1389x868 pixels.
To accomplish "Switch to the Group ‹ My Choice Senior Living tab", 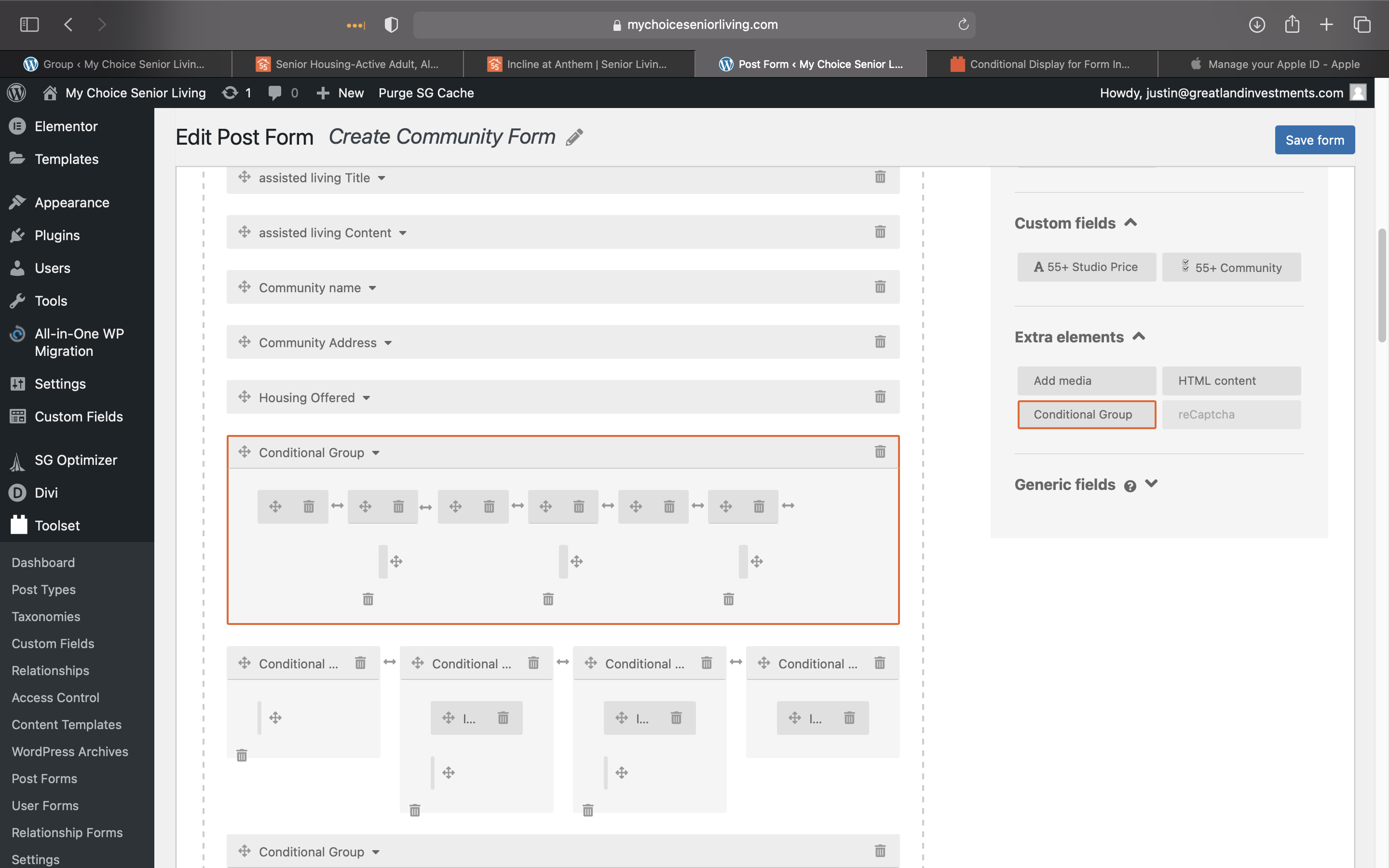I will coord(116,64).
